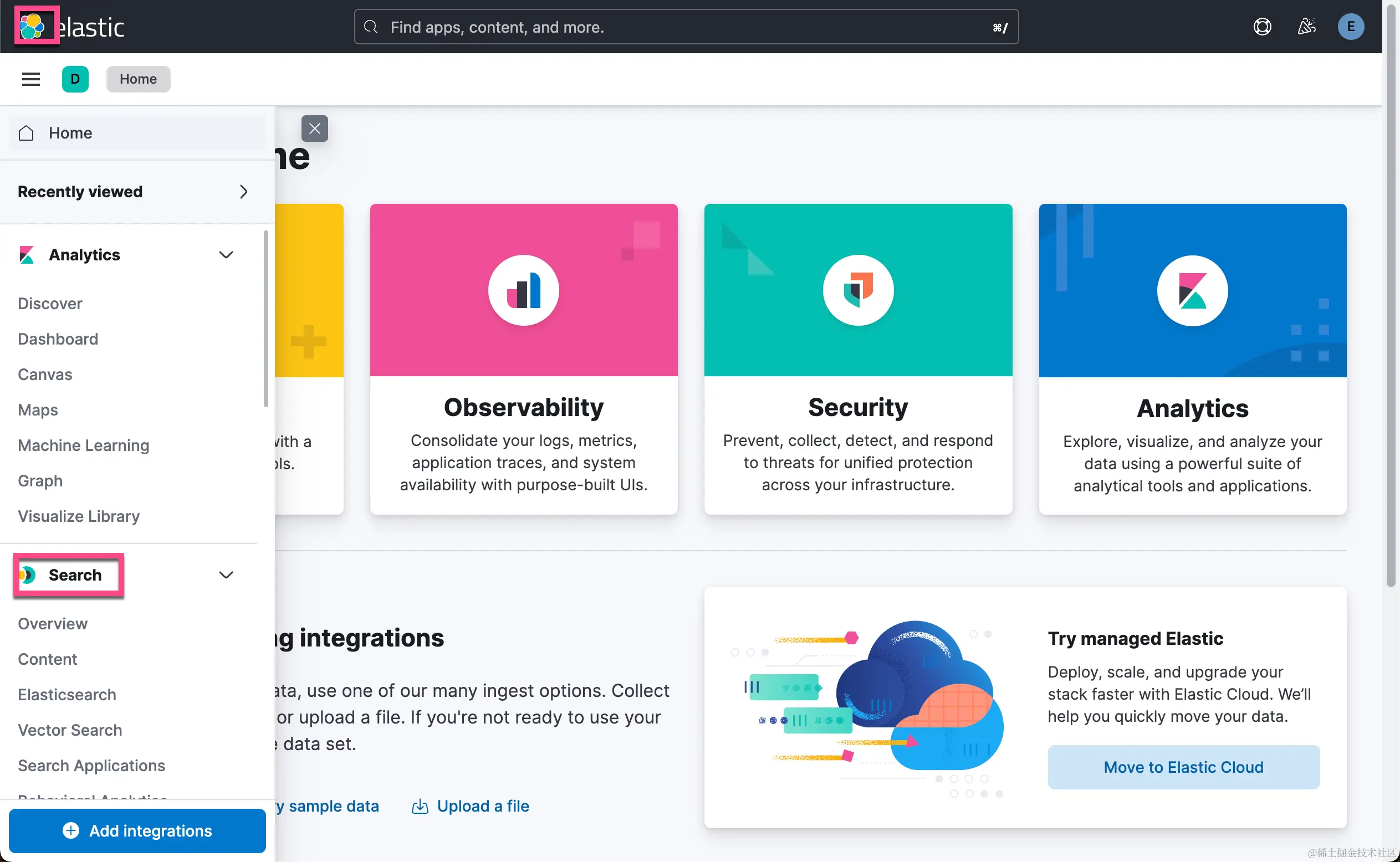Open the help menu lifebuoy icon
Viewport: 1400px width, 862px height.
(x=1262, y=27)
